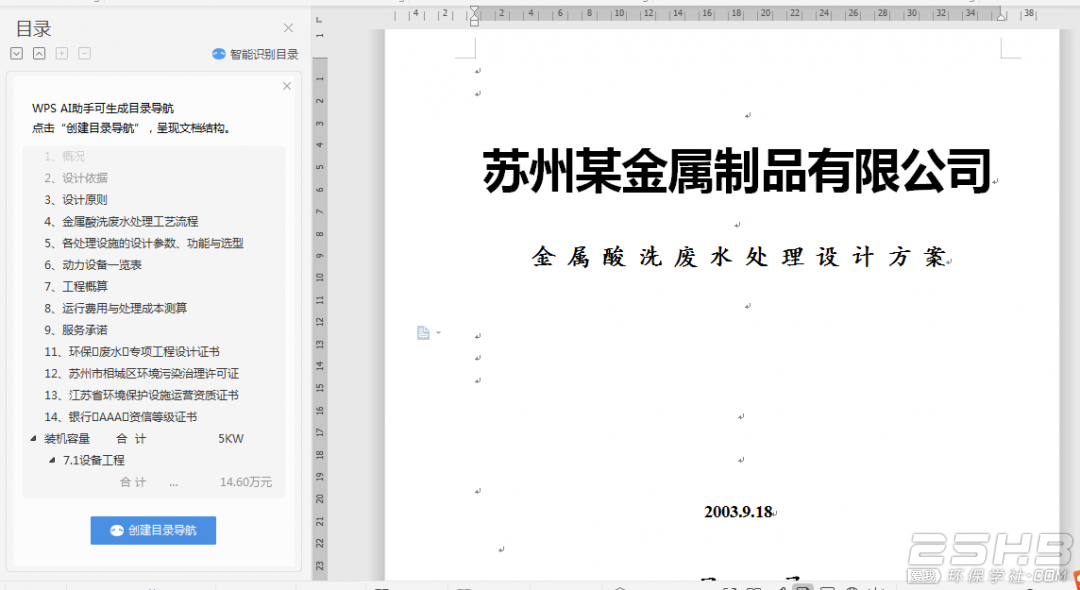Go to heading 3、设计原则
The image size is (1080, 590).
(x=76, y=200)
